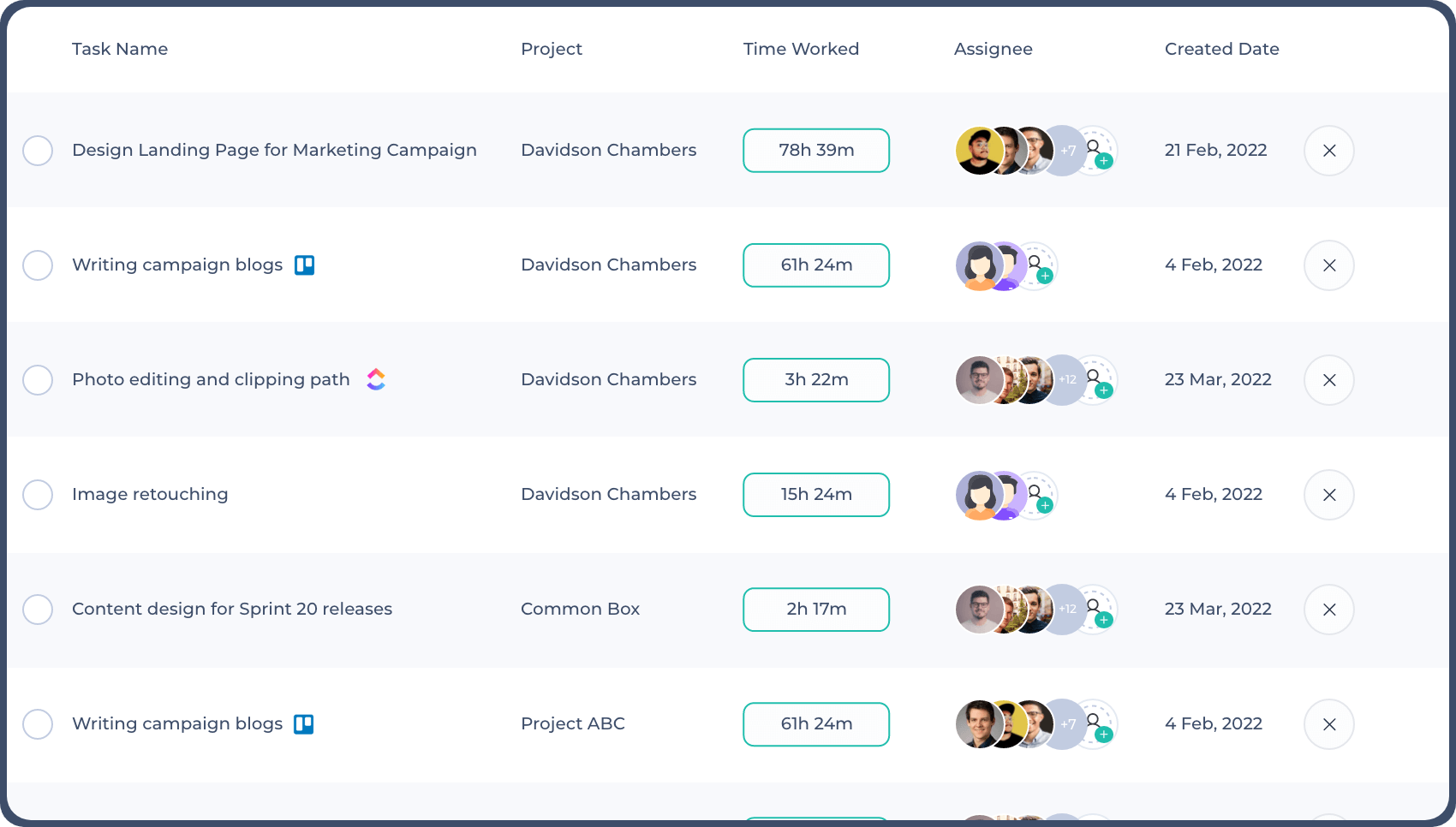
Task: Click the assignee search icon on Writing campaign blogs
Action: (1035, 260)
